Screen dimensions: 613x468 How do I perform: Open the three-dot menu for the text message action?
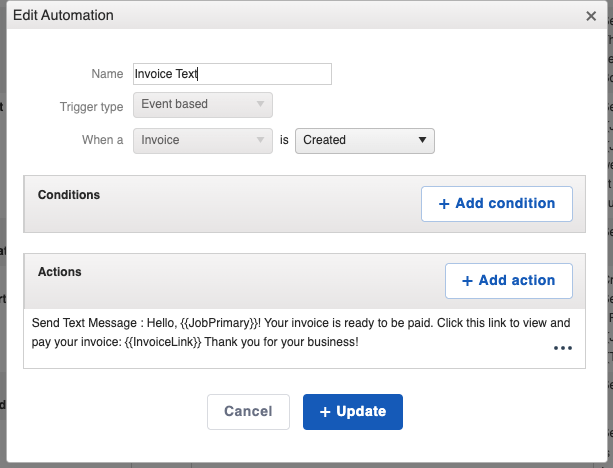point(563,348)
